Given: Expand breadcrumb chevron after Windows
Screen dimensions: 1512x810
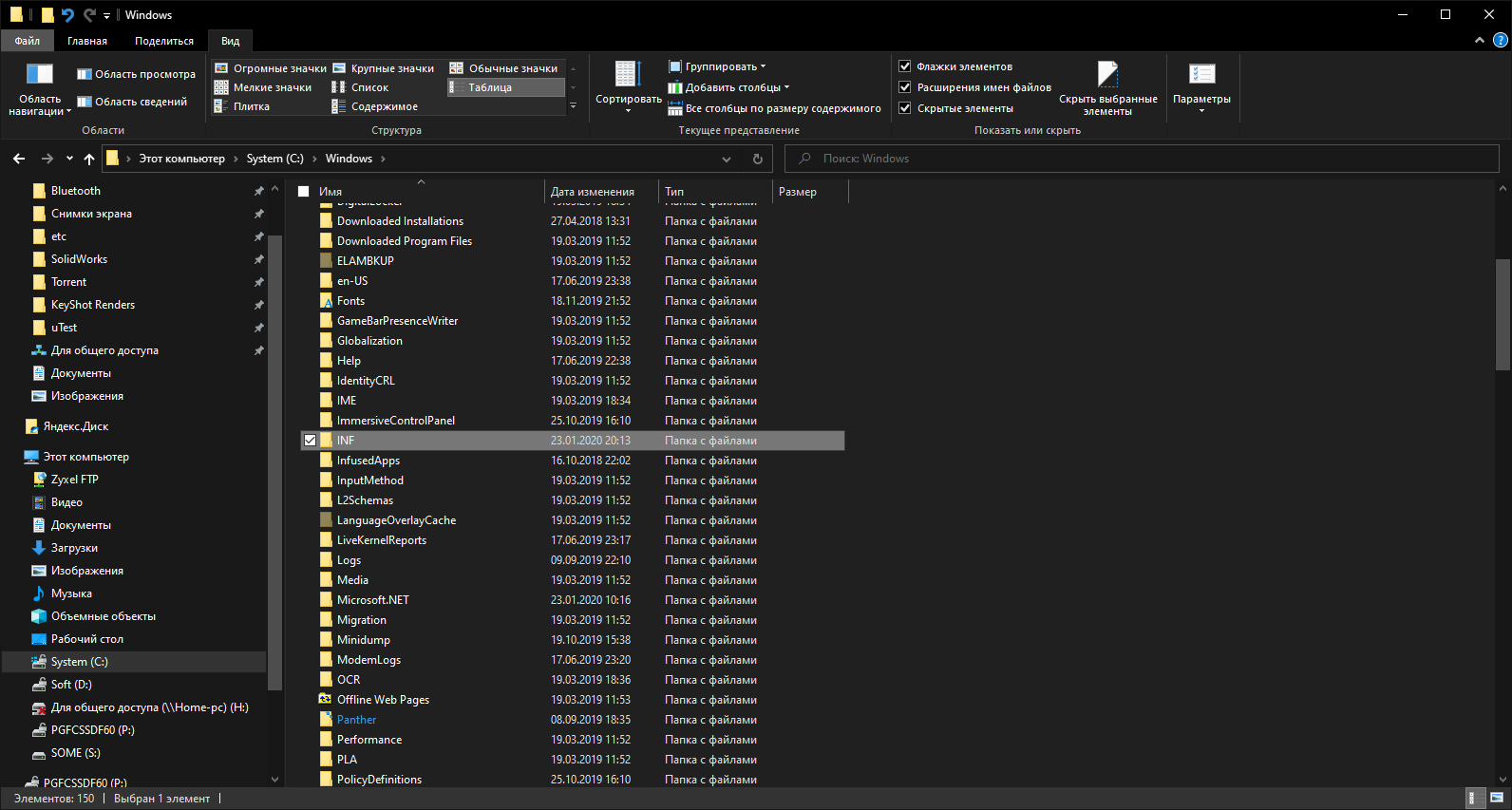Looking at the screenshot, I should click(x=384, y=159).
